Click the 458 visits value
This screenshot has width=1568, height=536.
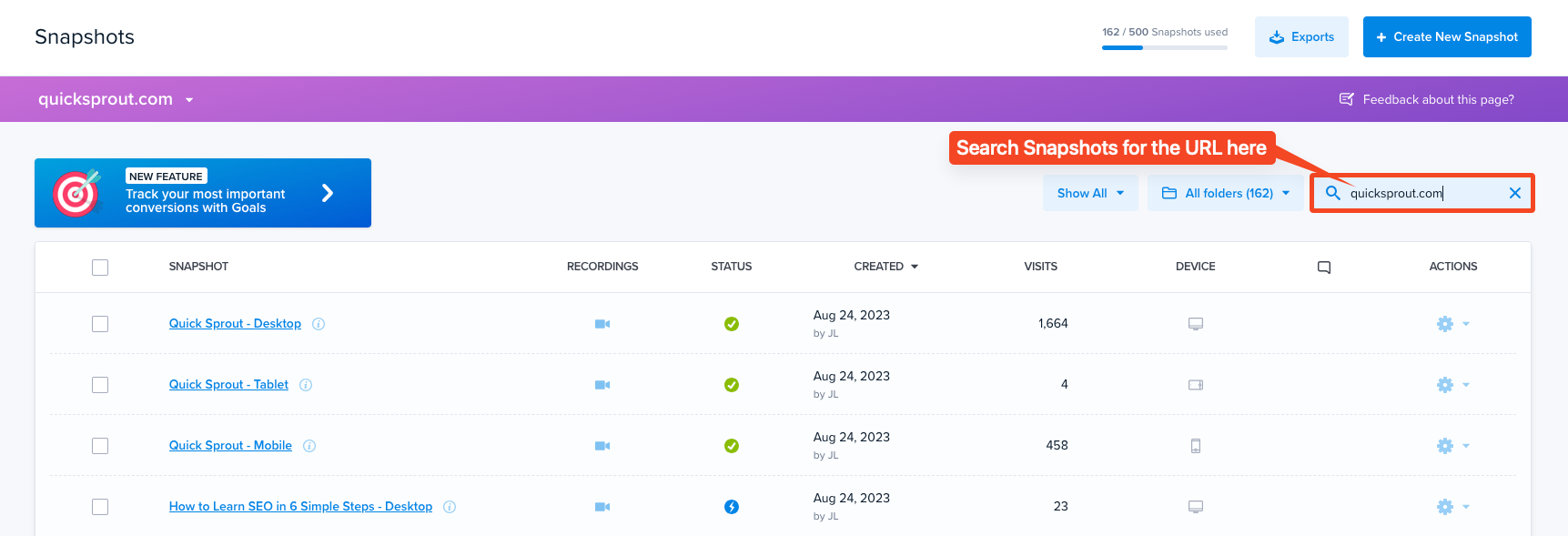(x=1057, y=446)
